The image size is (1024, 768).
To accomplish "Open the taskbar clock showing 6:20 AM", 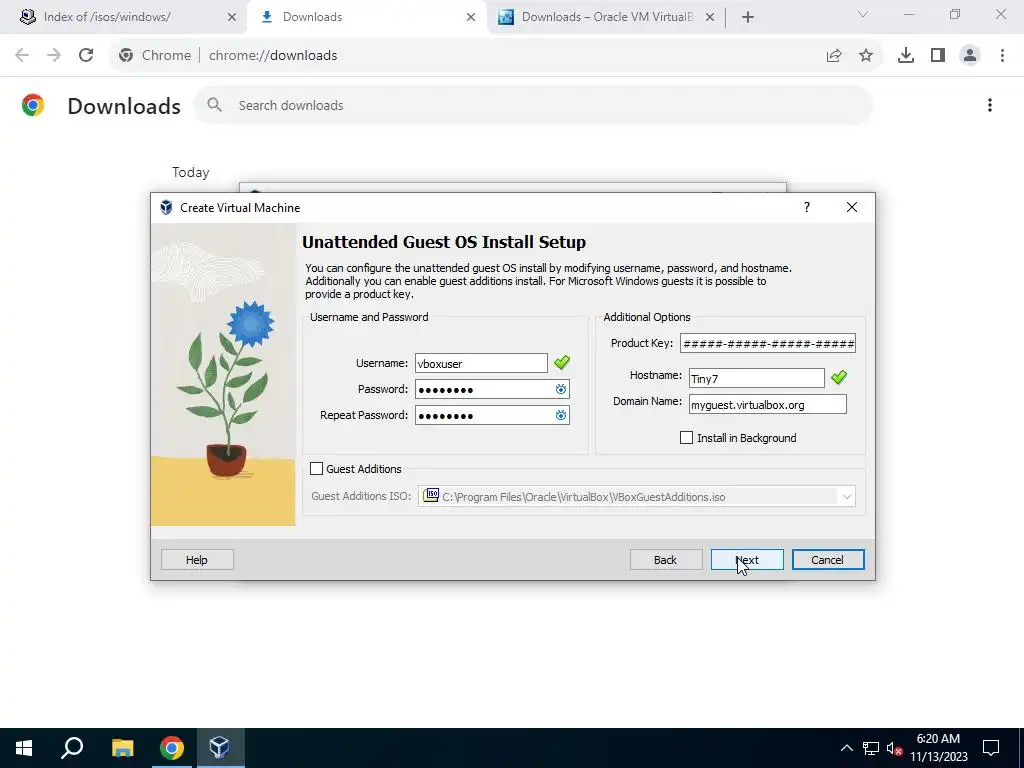I will 938,748.
